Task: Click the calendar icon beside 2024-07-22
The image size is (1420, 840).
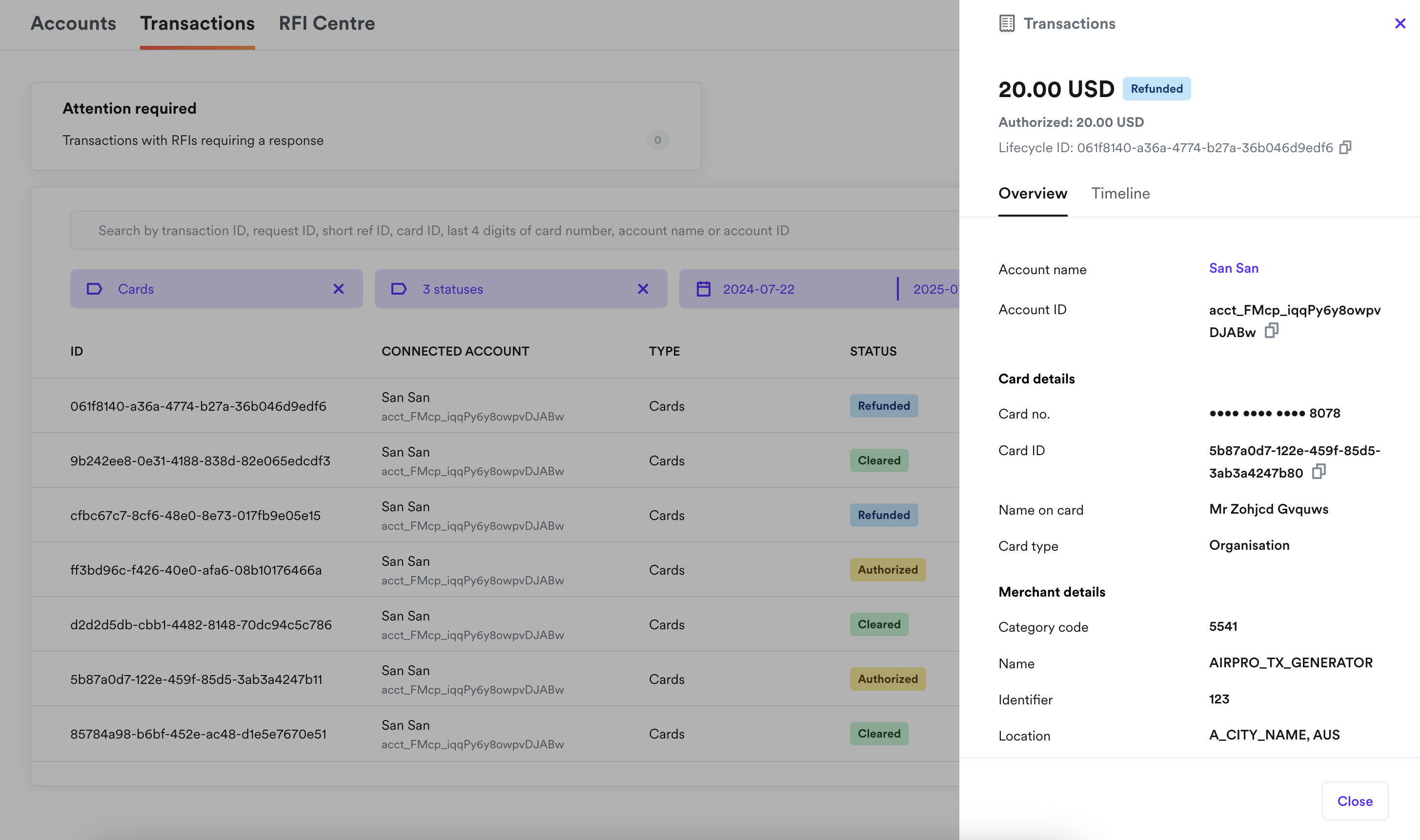Action: click(x=703, y=289)
